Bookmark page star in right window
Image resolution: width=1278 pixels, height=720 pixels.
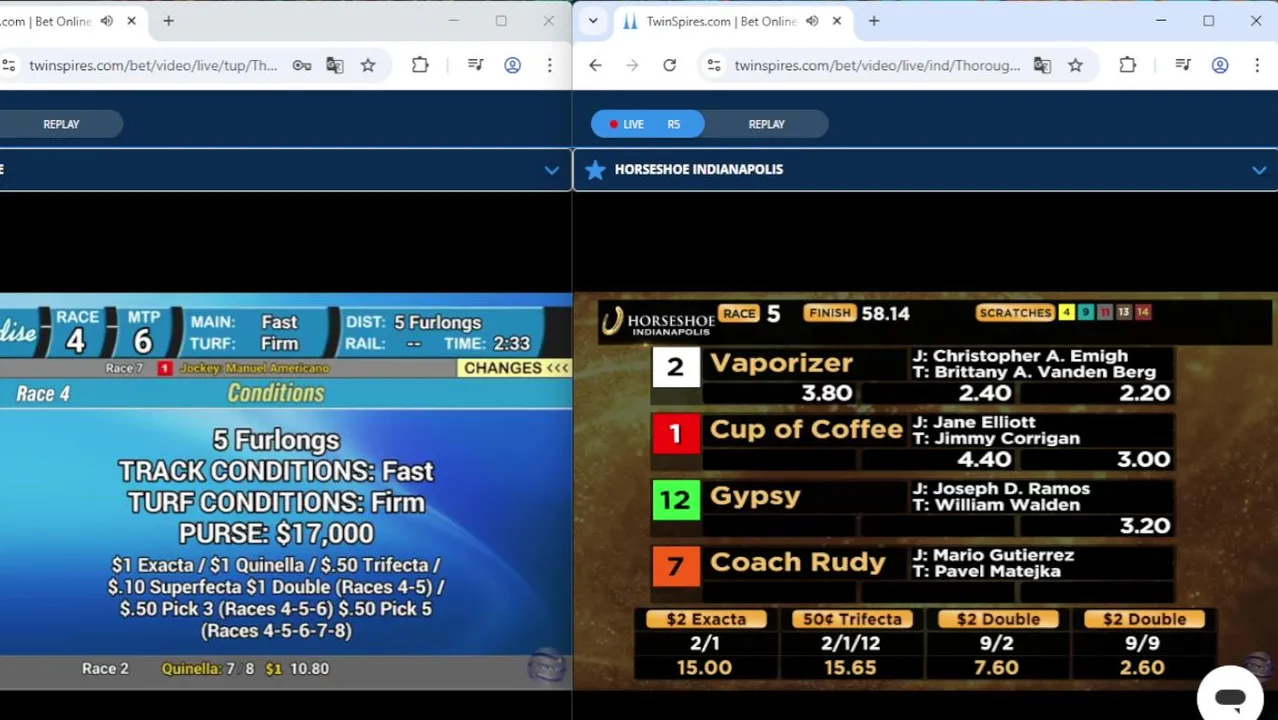tap(1075, 65)
